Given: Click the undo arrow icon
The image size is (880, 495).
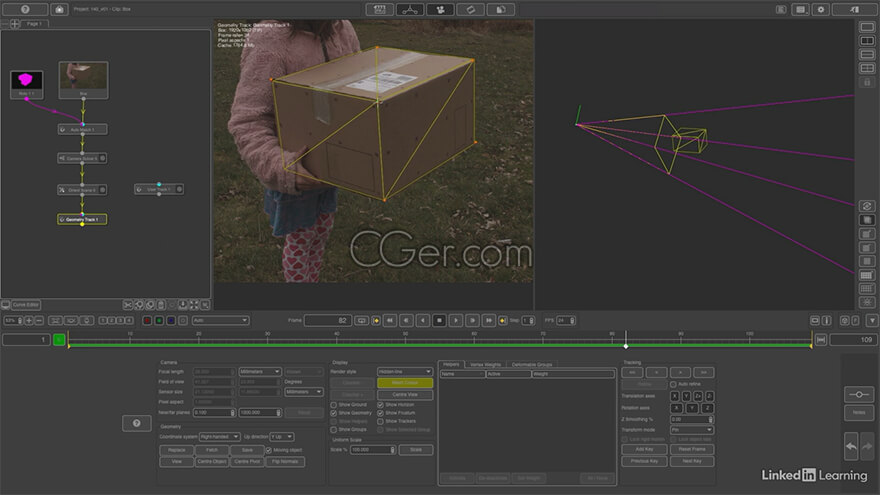Looking at the screenshot, I should point(851,447).
